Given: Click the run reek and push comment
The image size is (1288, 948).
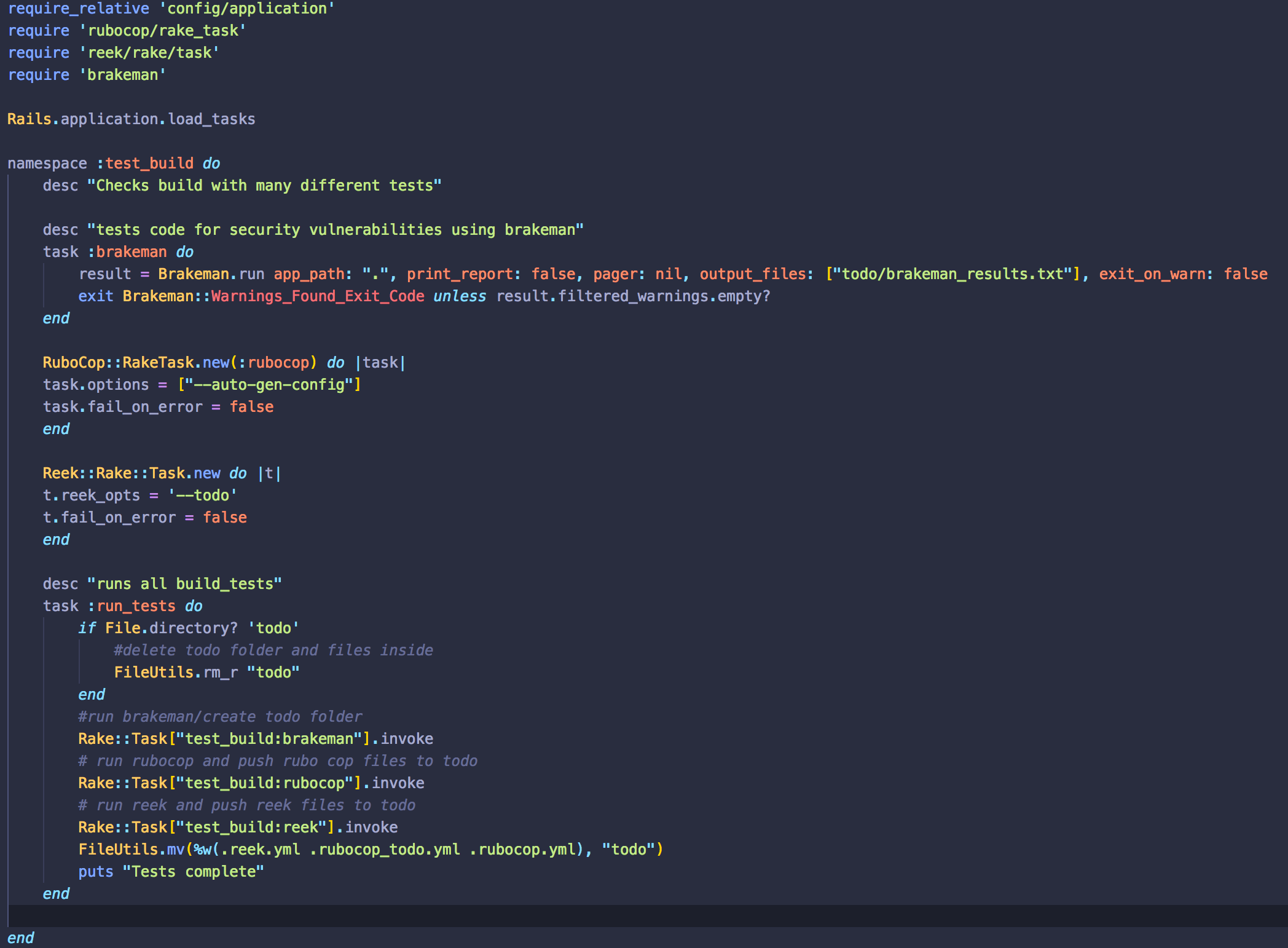Looking at the screenshot, I should coord(247,805).
